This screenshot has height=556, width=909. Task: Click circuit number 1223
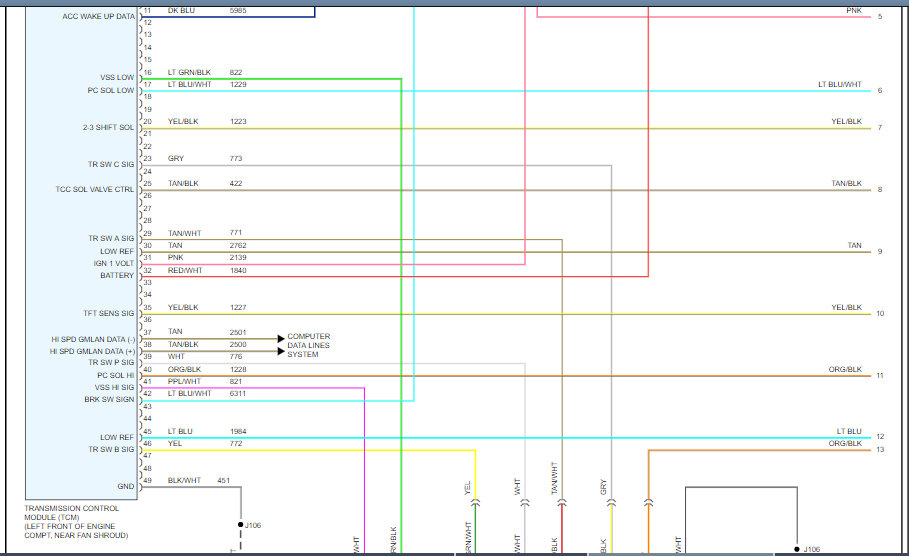click(238, 122)
